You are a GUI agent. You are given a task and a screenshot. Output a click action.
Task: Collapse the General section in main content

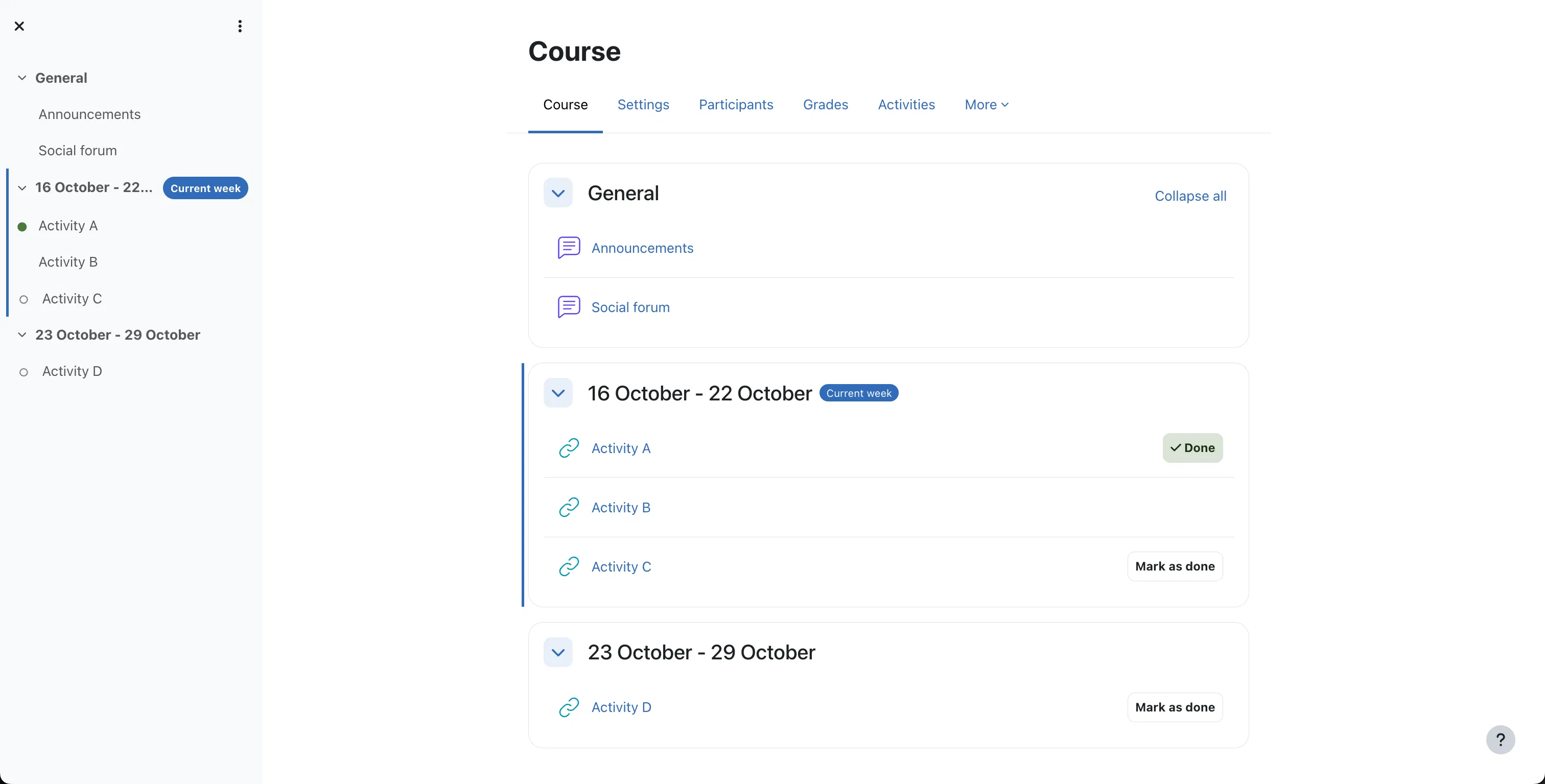[558, 193]
